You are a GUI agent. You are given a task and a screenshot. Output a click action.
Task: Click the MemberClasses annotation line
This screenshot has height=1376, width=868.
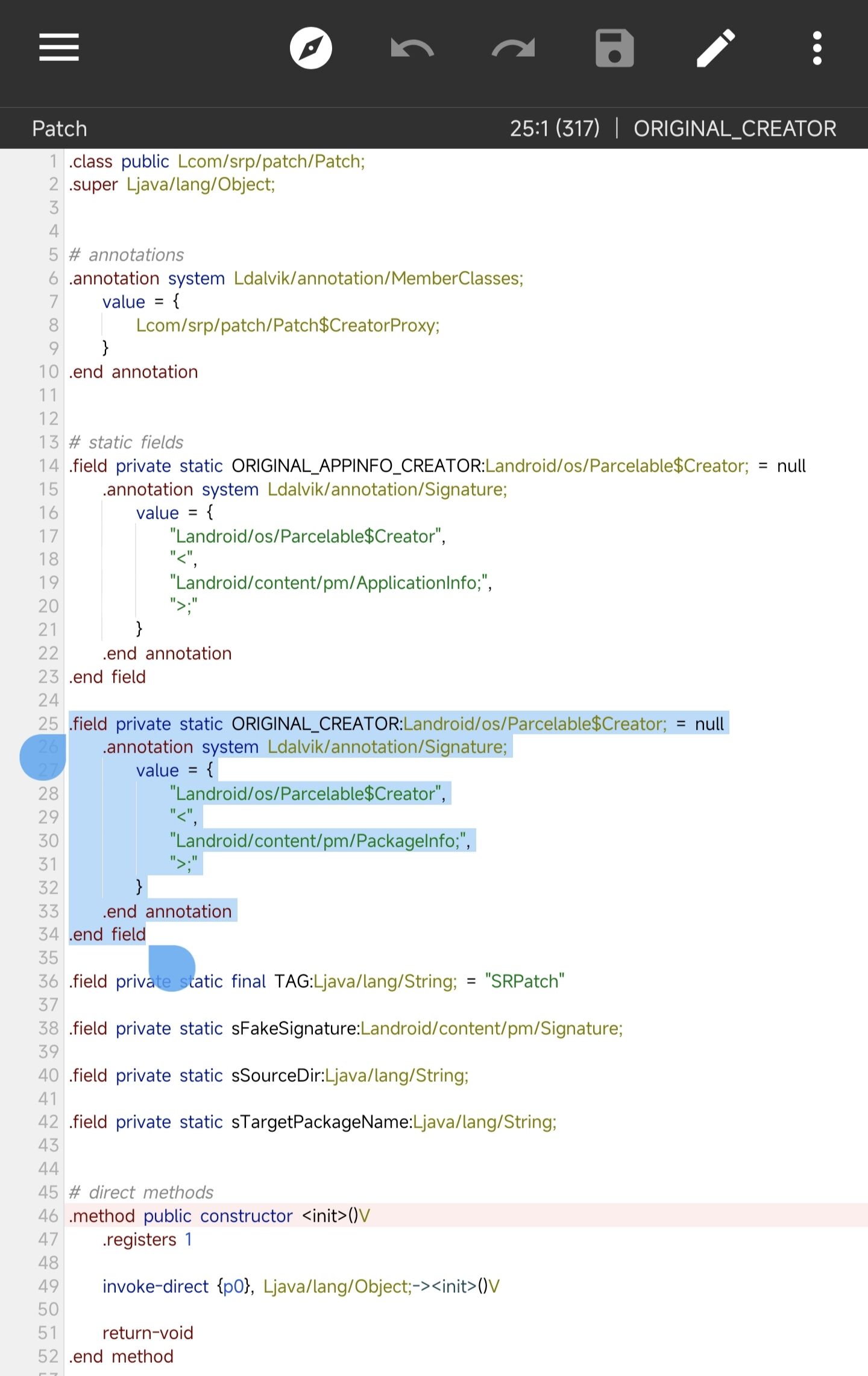296,279
